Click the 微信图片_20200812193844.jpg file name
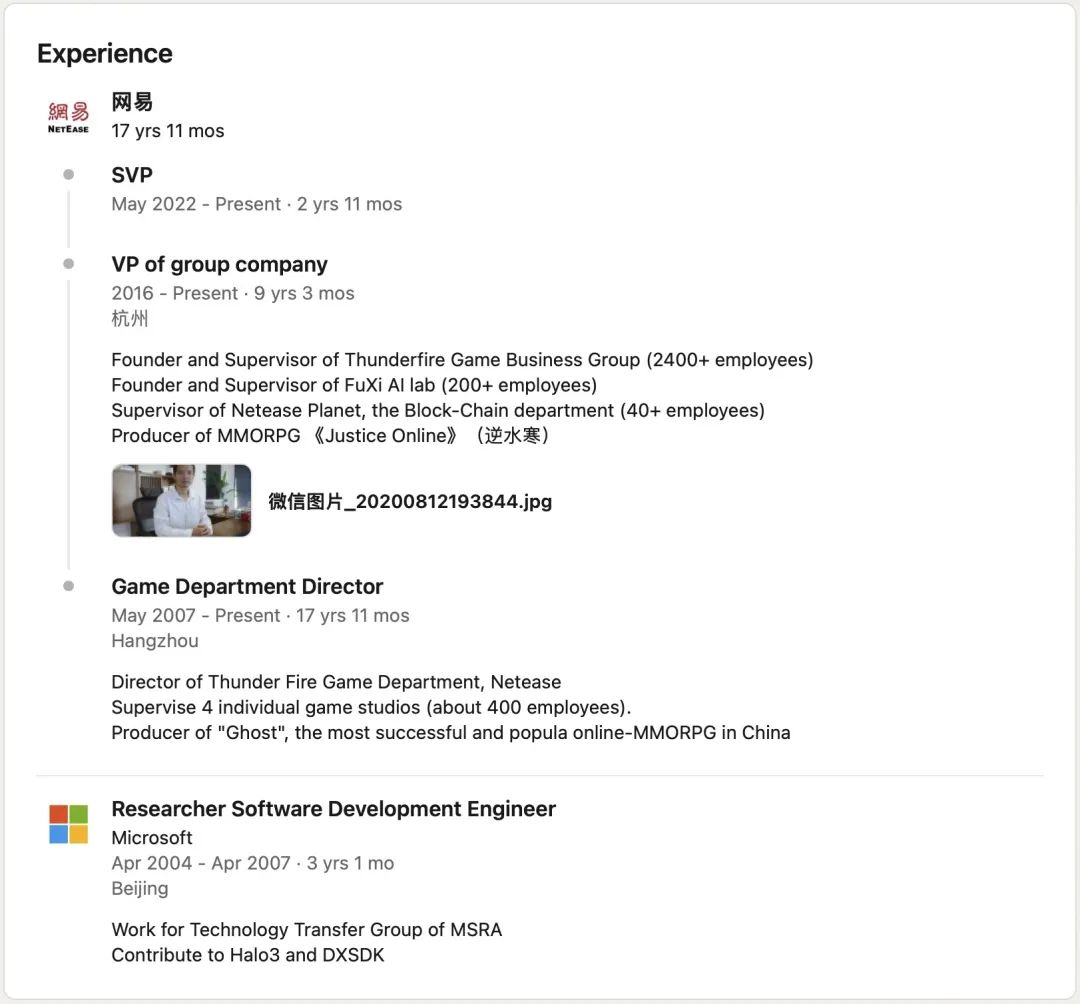The image size is (1080, 1004). (410, 502)
